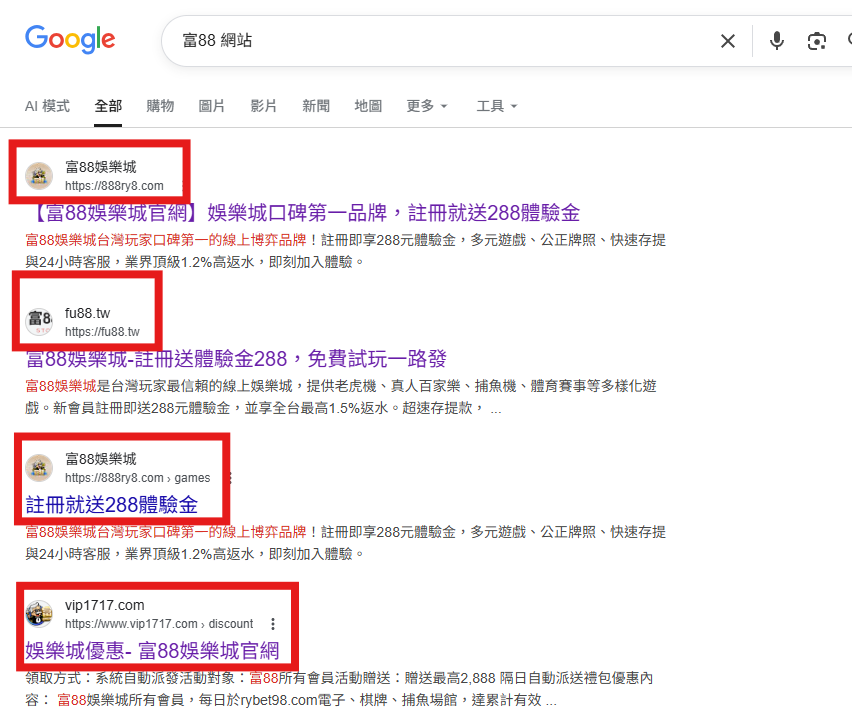The height and width of the screenshot is (713, 852).
Task: Click the Google logo
Action: coord(70,40)
